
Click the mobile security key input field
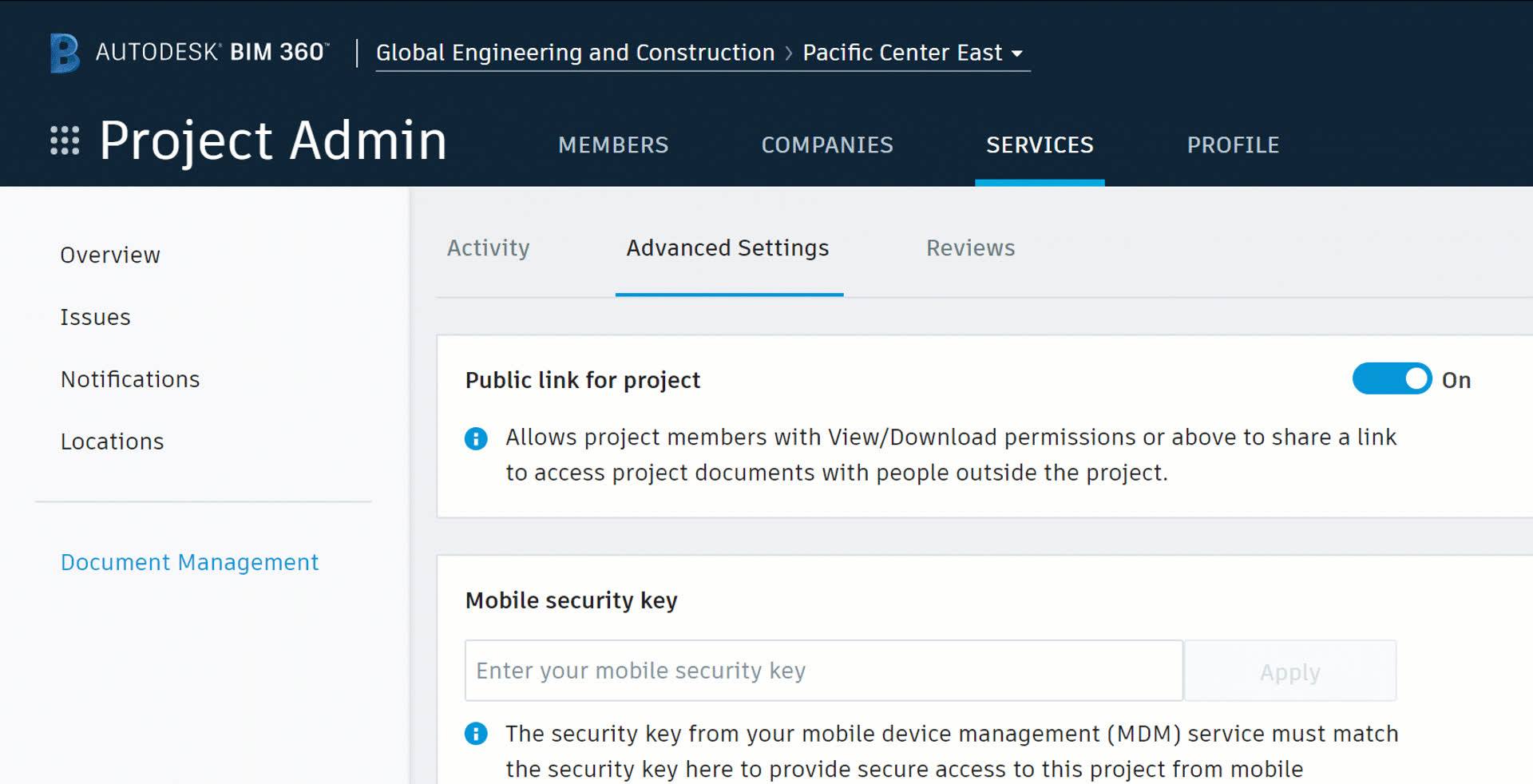823,671
